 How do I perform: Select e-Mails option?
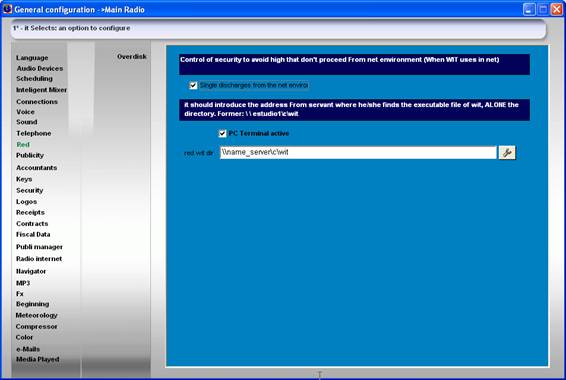(28, 349)
